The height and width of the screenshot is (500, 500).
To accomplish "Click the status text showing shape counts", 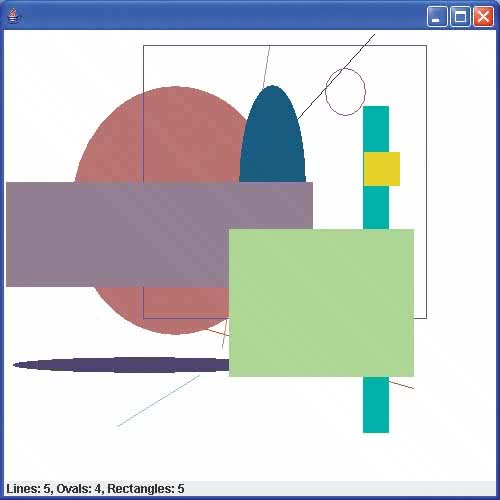I will [95, 489].
